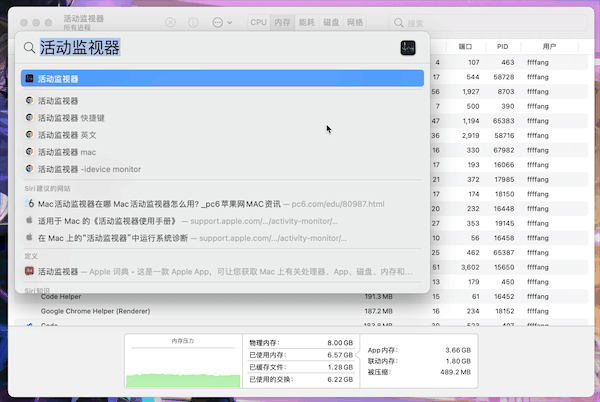
Task: Click PID value 67982
Action: click(x=504, y=150)
